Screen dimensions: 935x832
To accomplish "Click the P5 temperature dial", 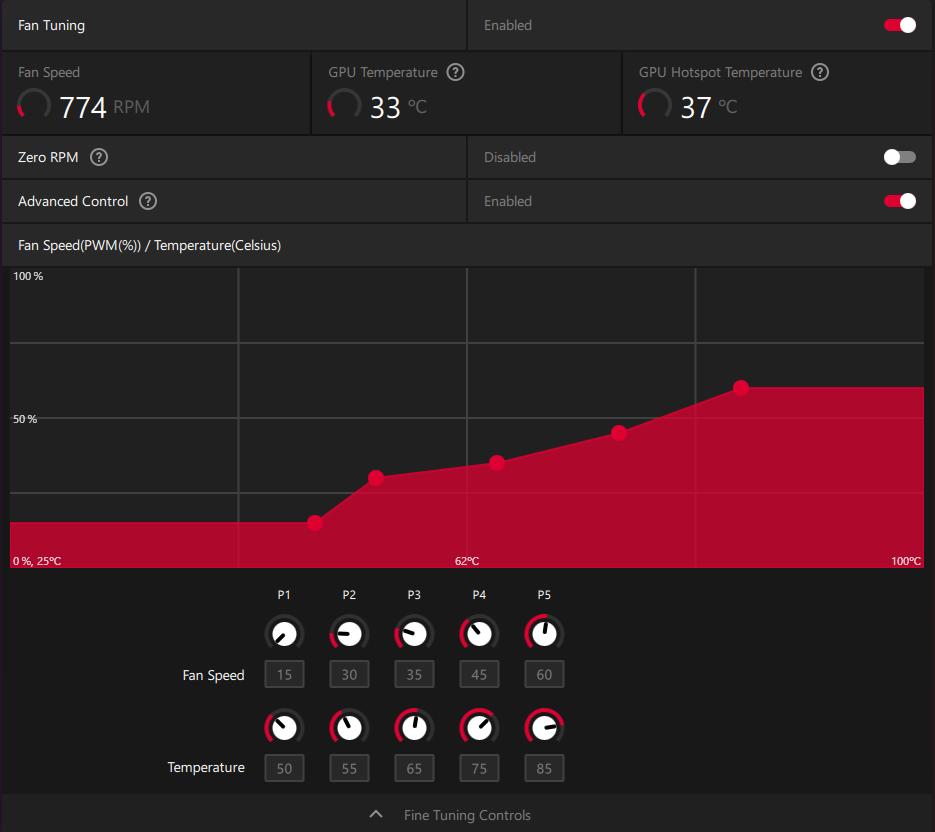I will pos(544,728).
